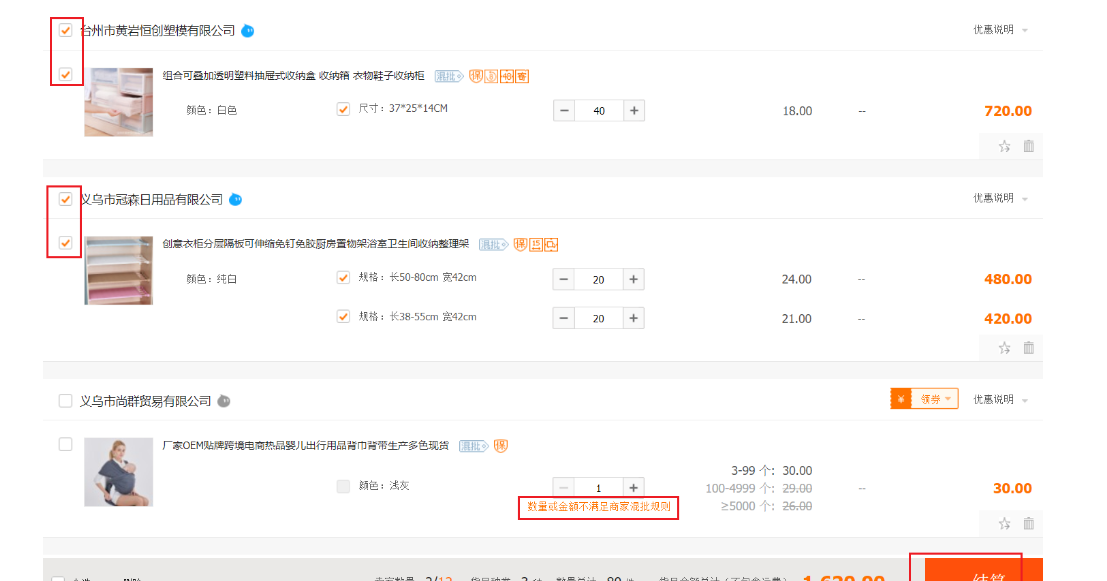Click the delivery truck badge on wardrobe shelf
The image size is (1107, 581).
(551, 245)
